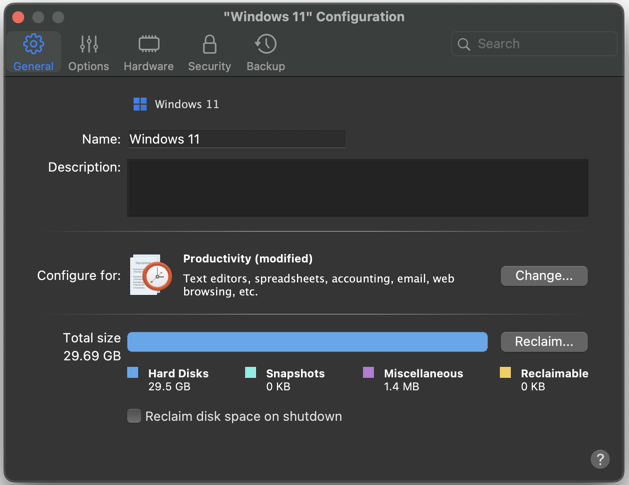This screenshot has height=485, width=629.
Task: Open the General tab gear icon
Action: pos(33,44)
